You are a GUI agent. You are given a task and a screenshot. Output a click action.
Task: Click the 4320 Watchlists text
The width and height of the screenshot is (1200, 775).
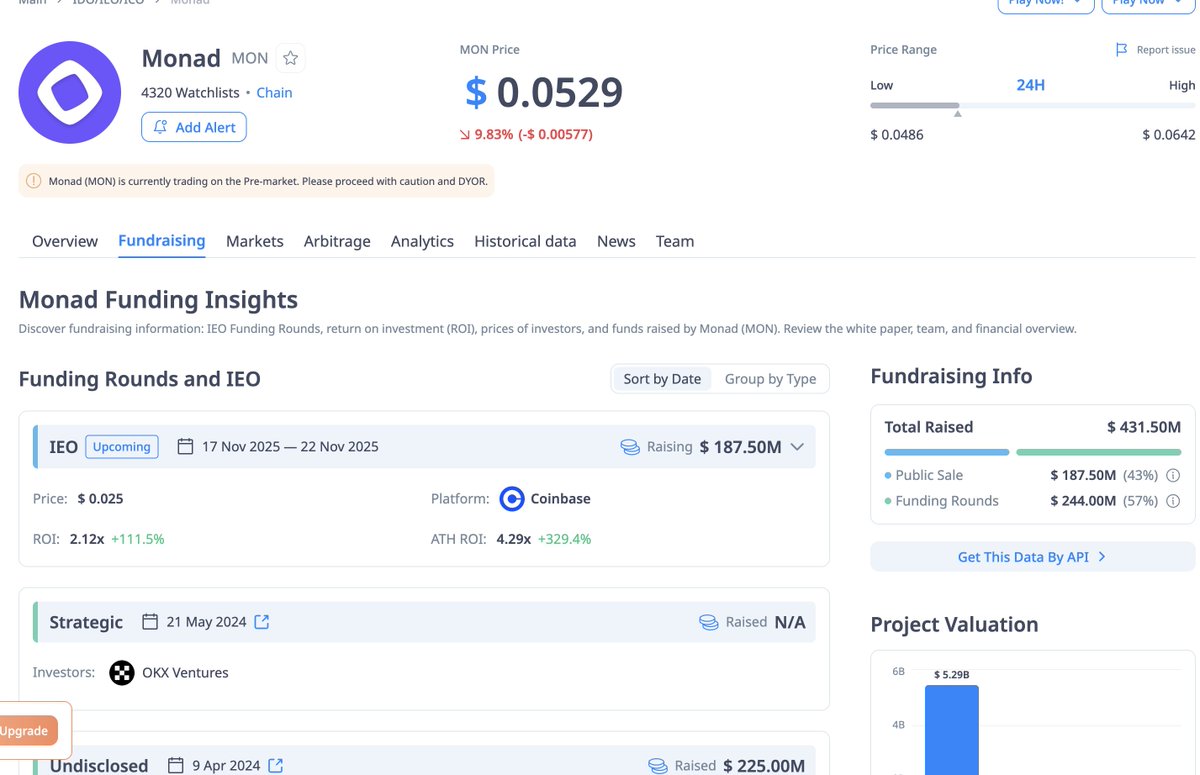(x=190, y=92)
